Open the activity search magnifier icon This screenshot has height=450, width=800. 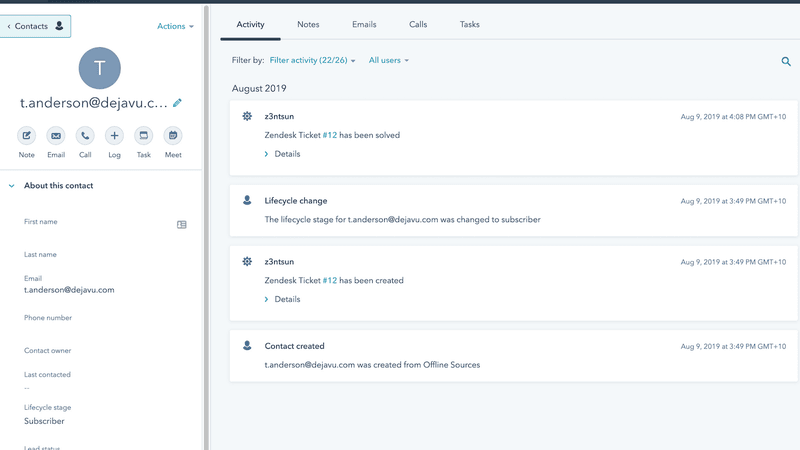point(786,62)
